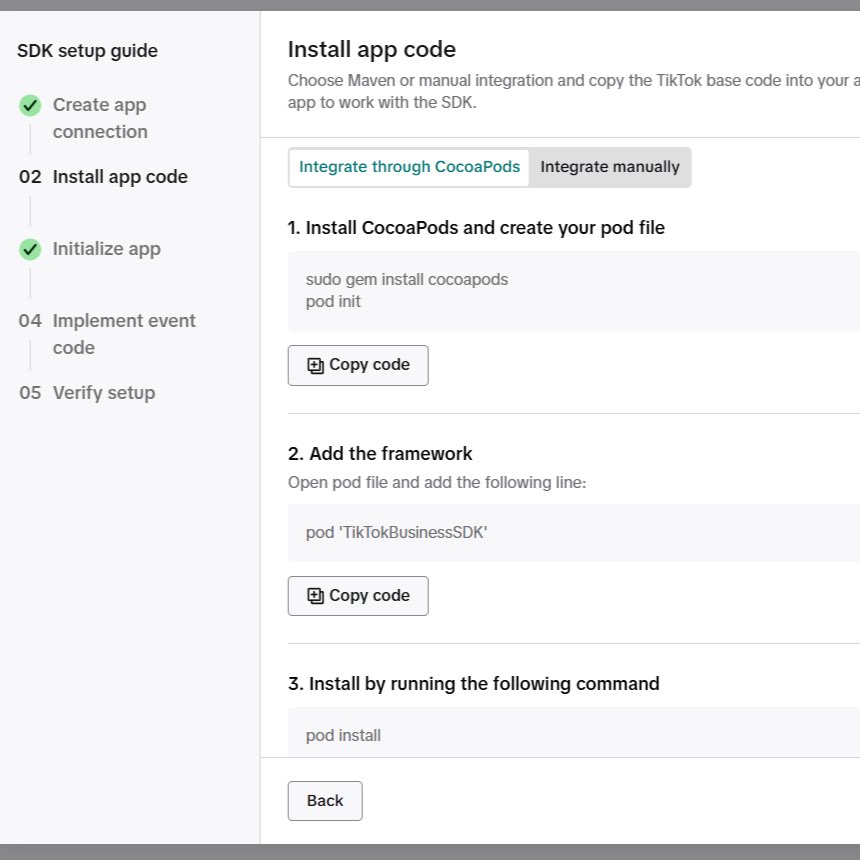Click the sudo gem install cocoapods code block

(x=574, y=291)
